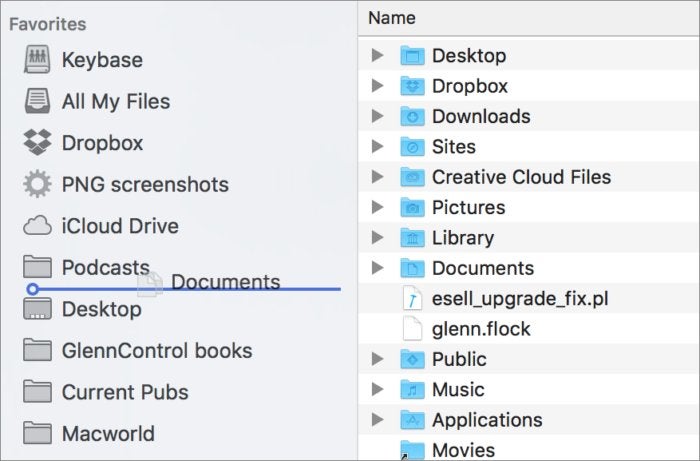This screenshot has height=461, width=700.
Task: Click the Desktop icon in Favorites sidebar
Action: click(37, 309)
